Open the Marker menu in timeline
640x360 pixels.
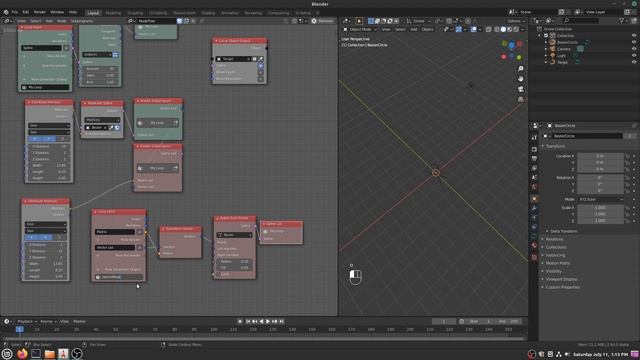pyautogui.click(x=79, y=322)
